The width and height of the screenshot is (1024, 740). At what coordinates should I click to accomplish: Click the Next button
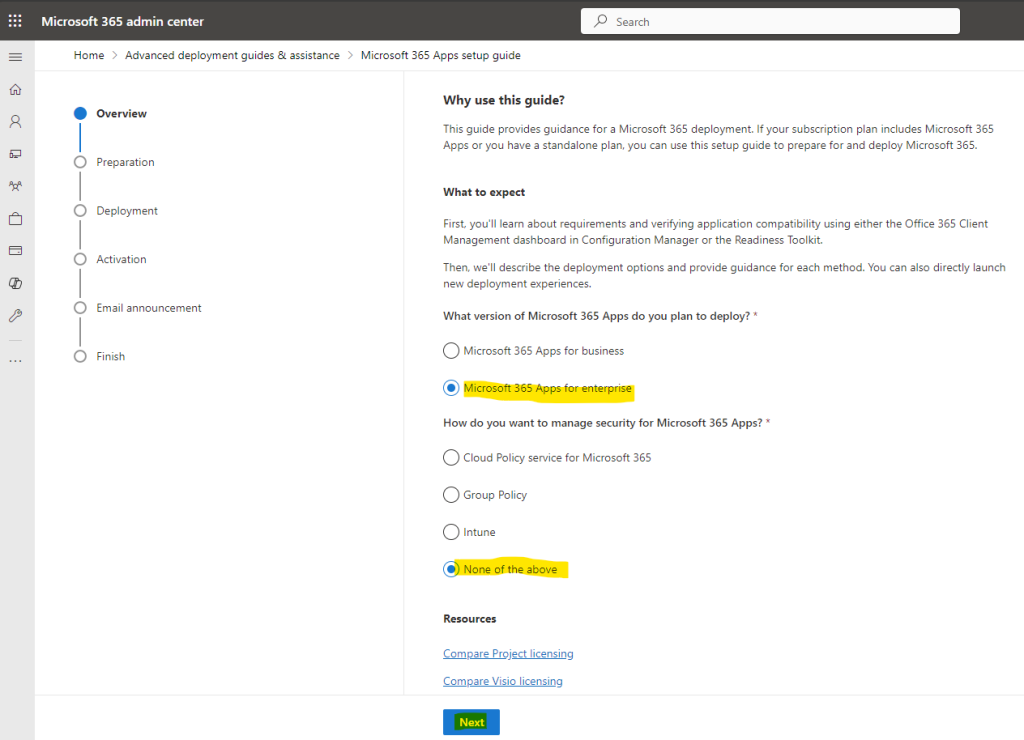click(x=471, y=722)
